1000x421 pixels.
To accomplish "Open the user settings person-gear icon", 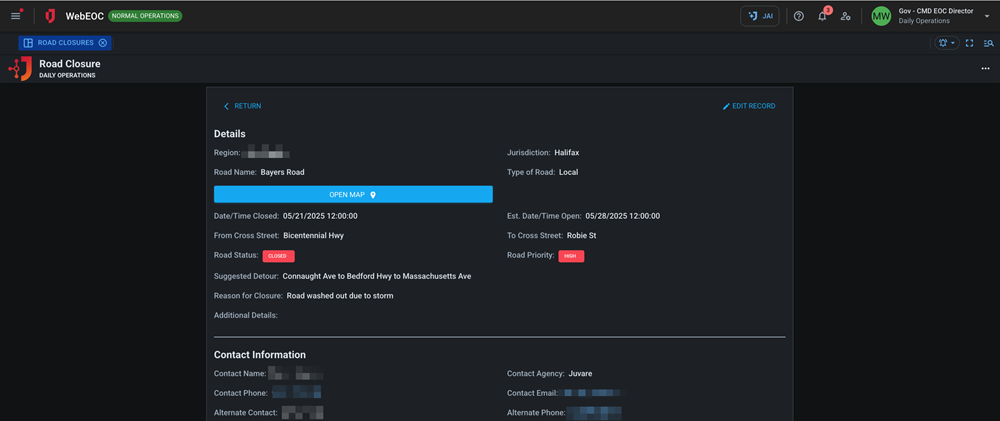I will pyautogui.click(x=846, y=16).
